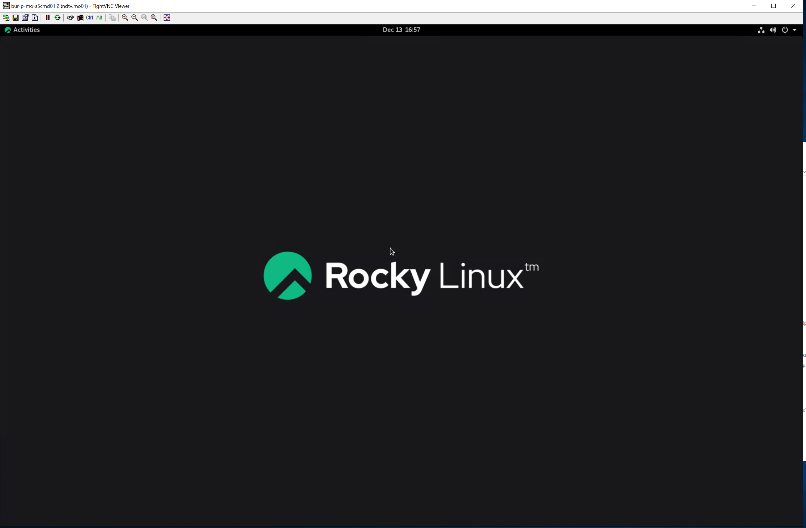The image size is (806, 528).
Task: Click the greyed Transfer files icon
Action: (x=113, y=17)
